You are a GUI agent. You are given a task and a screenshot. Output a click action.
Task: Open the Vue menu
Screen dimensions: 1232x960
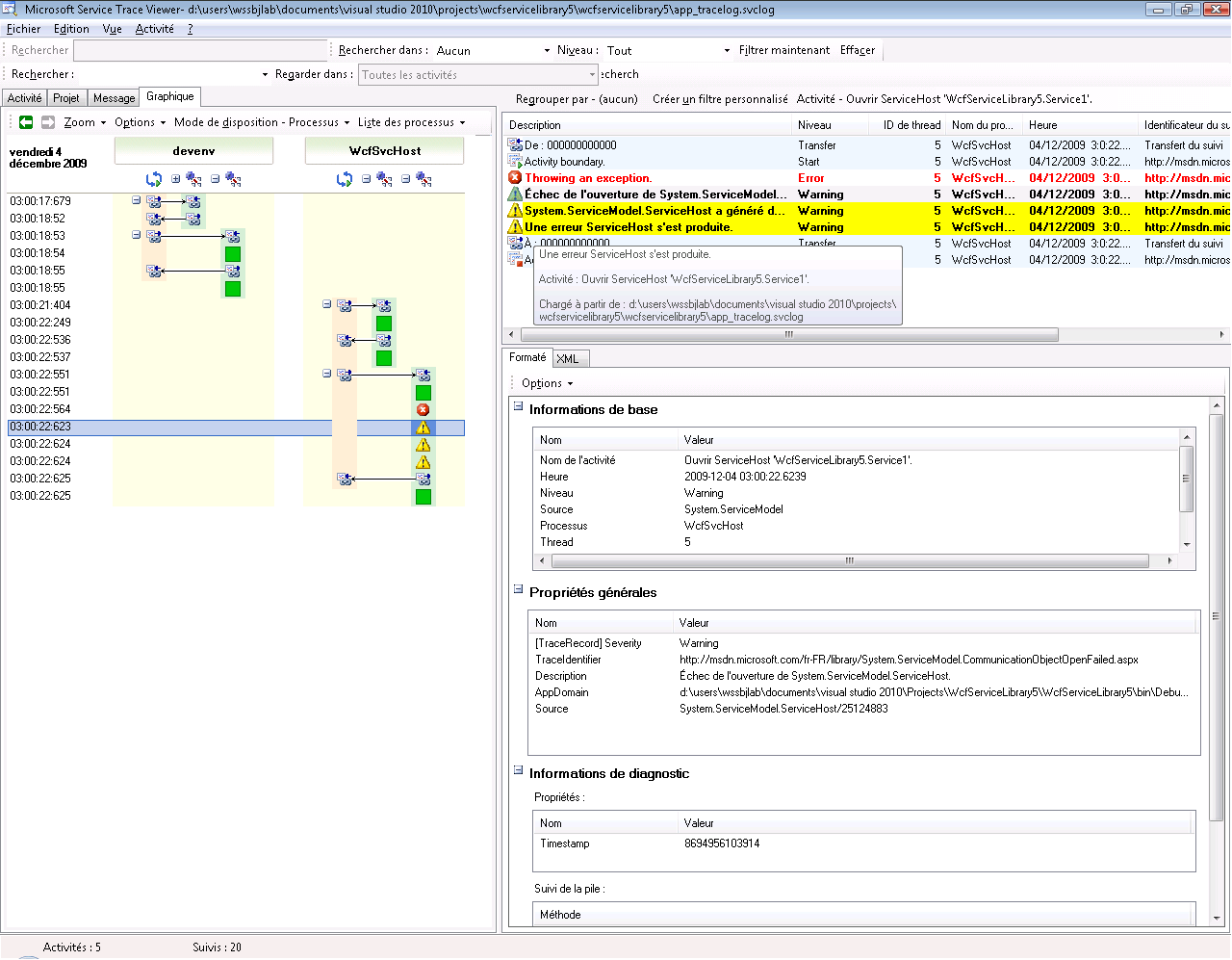[x=113, y=29]
